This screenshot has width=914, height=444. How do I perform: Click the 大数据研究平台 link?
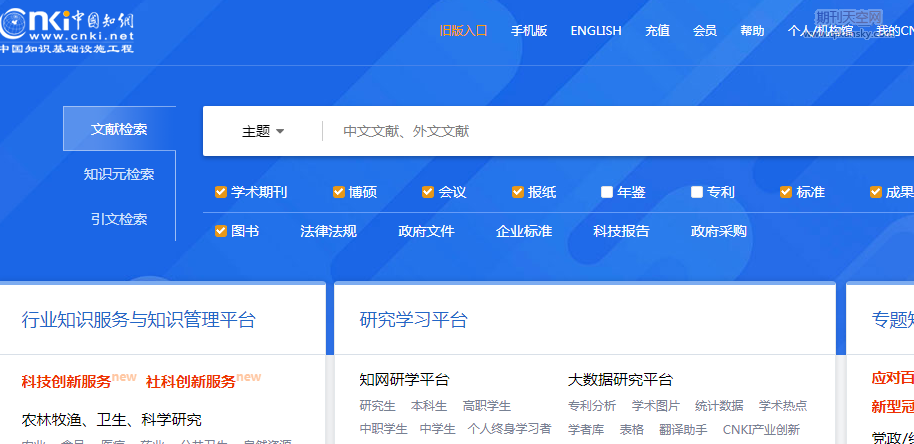620,380
